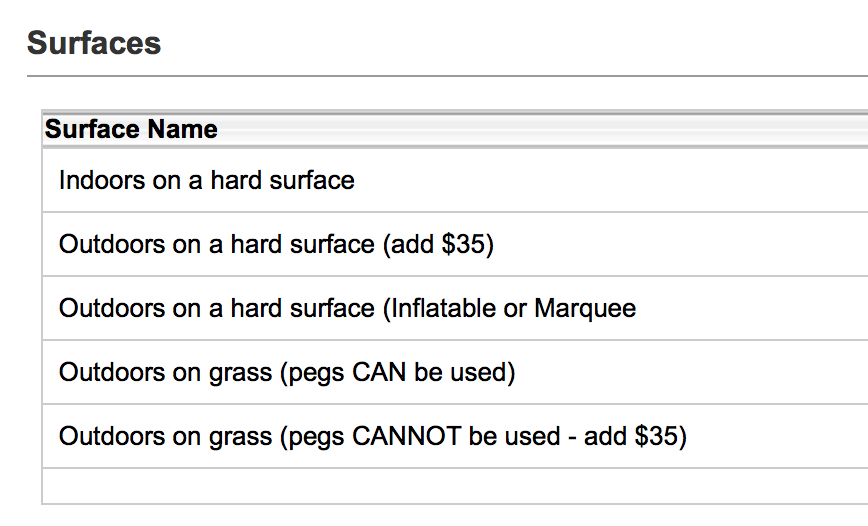
Task: Click the word "Marquee" in the third row
Action: [x=585, y=309]
